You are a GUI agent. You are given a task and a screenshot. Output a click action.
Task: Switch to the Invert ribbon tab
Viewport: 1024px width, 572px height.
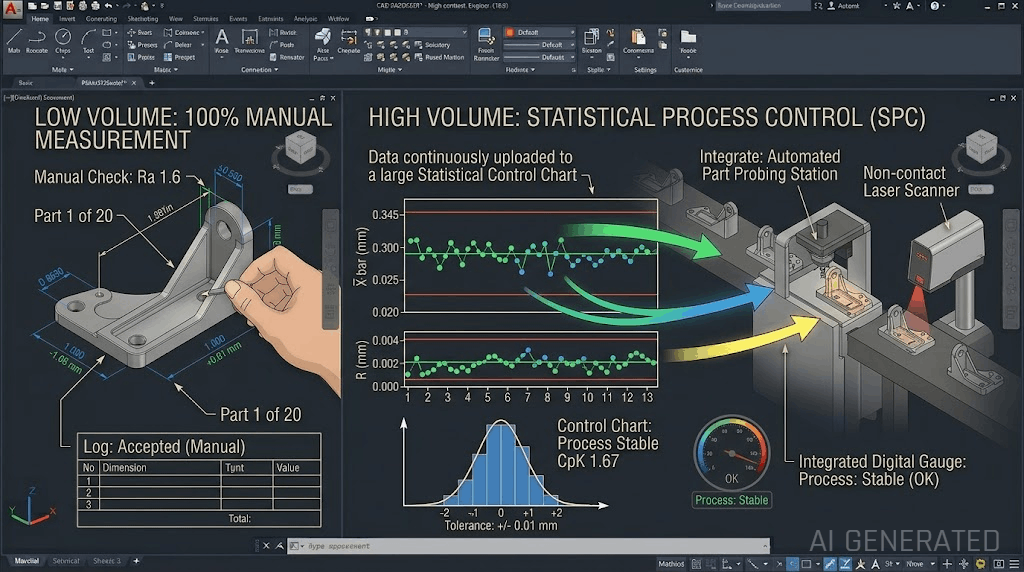pyautogui.click(x=67, y=19)
